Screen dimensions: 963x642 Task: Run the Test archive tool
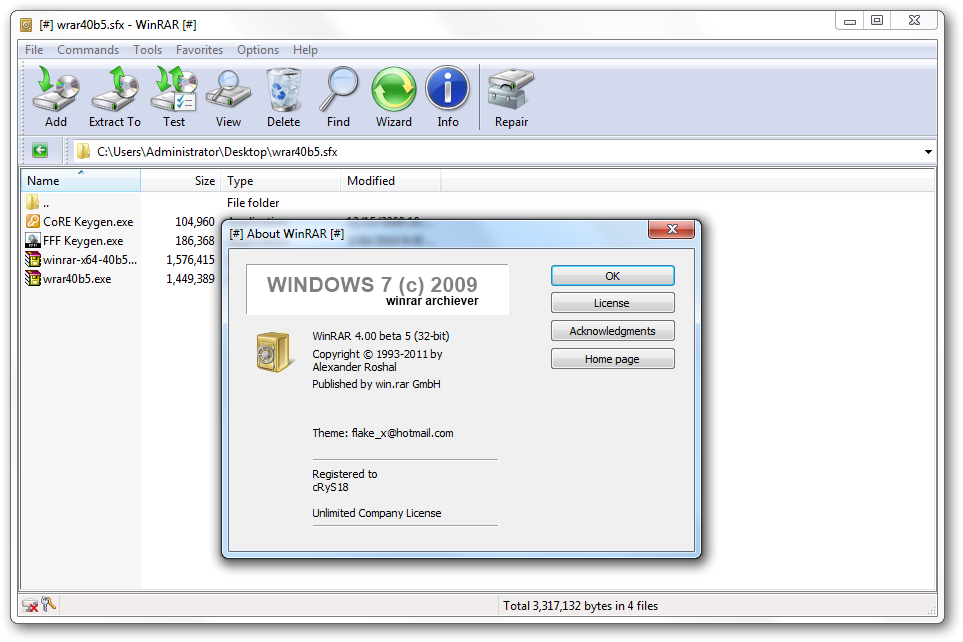pos(174,90)
